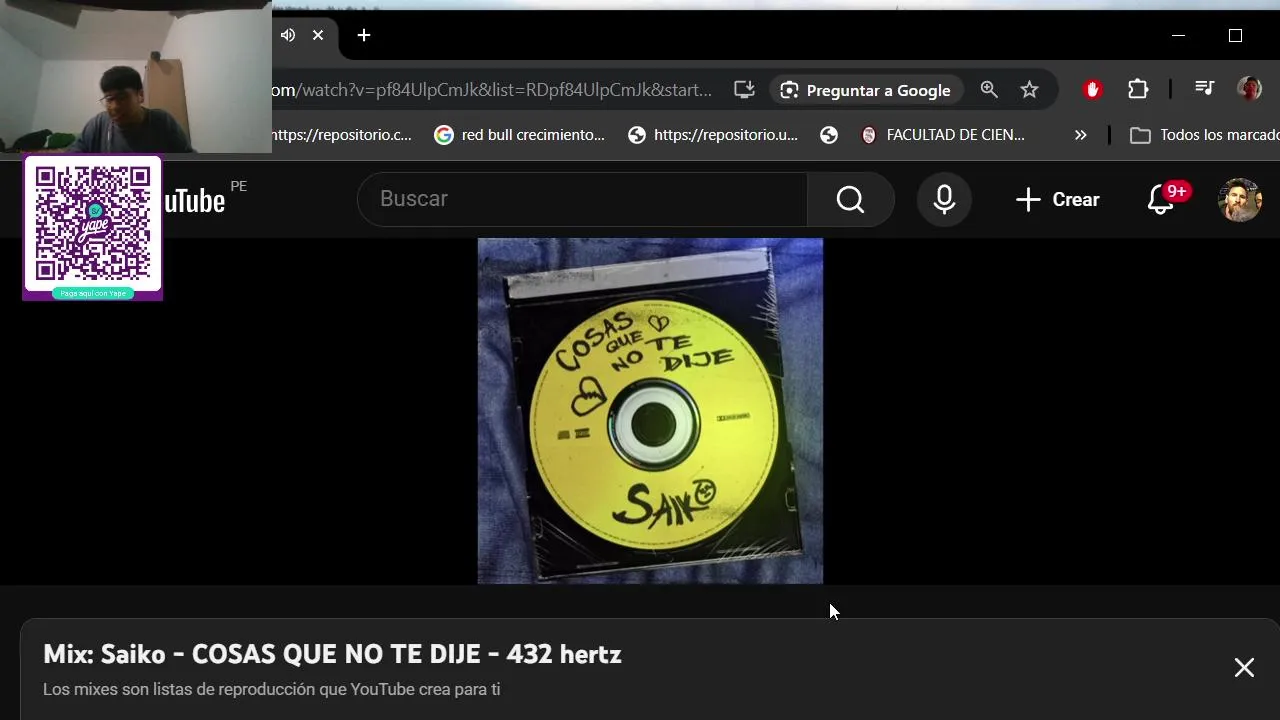Click Preguntar a Google button
The image size is (1280, 720).
[x=866, y=90]
